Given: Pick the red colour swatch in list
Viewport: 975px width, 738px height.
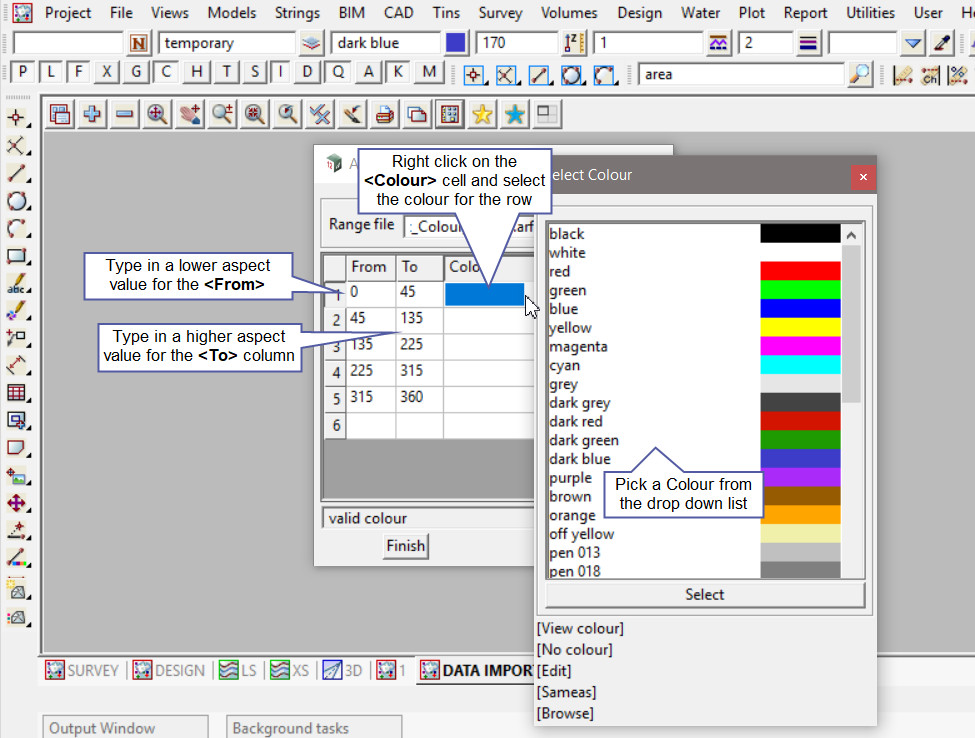Looking at the screenshot, I should click(x=800, y=271).
